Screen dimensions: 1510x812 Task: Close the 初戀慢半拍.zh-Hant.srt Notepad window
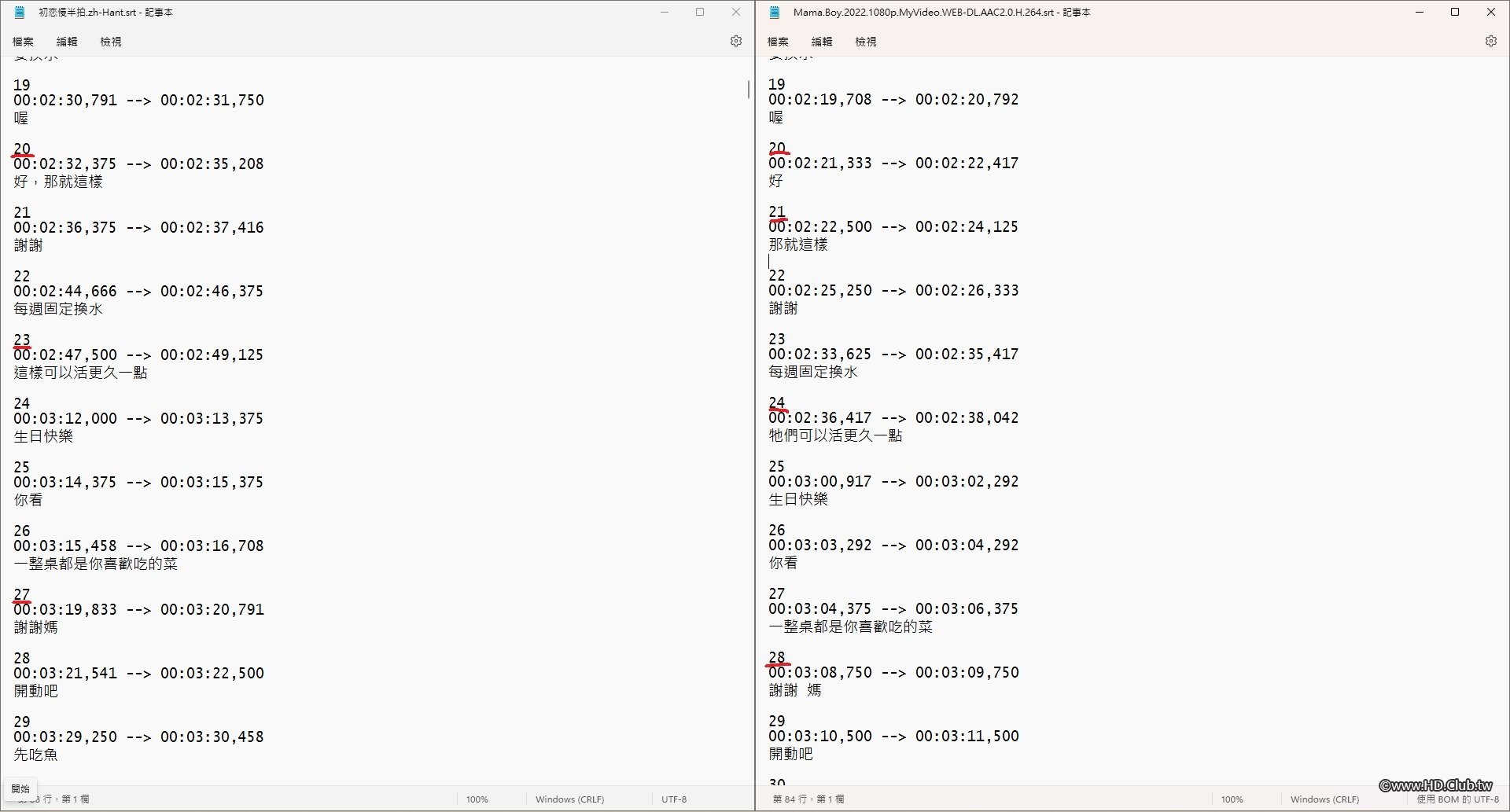click(x=736, y=13)
